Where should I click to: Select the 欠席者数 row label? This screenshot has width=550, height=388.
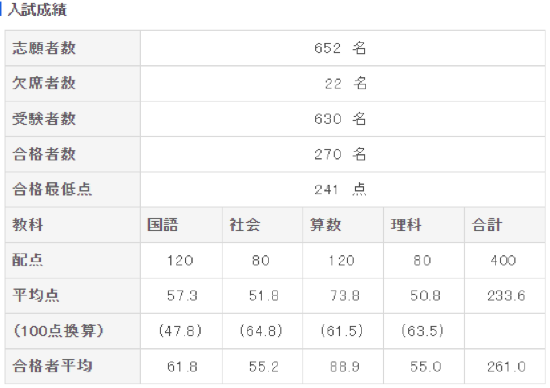point(44,83)
